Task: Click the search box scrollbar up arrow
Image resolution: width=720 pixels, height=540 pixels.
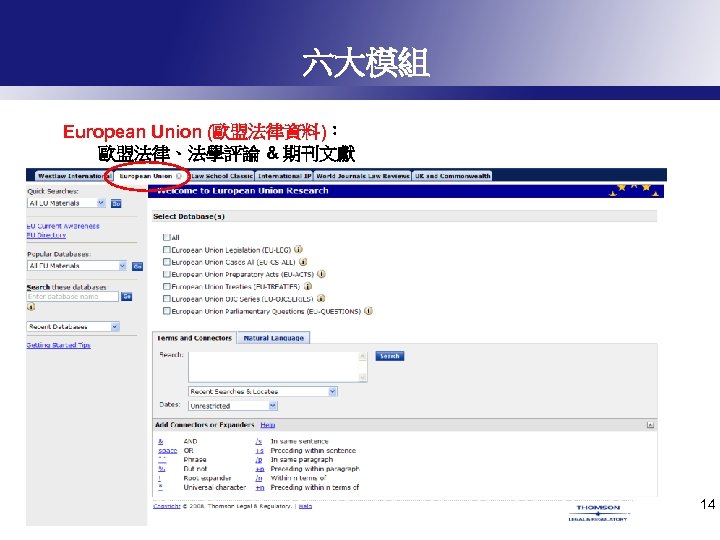Action: (363, 356)
